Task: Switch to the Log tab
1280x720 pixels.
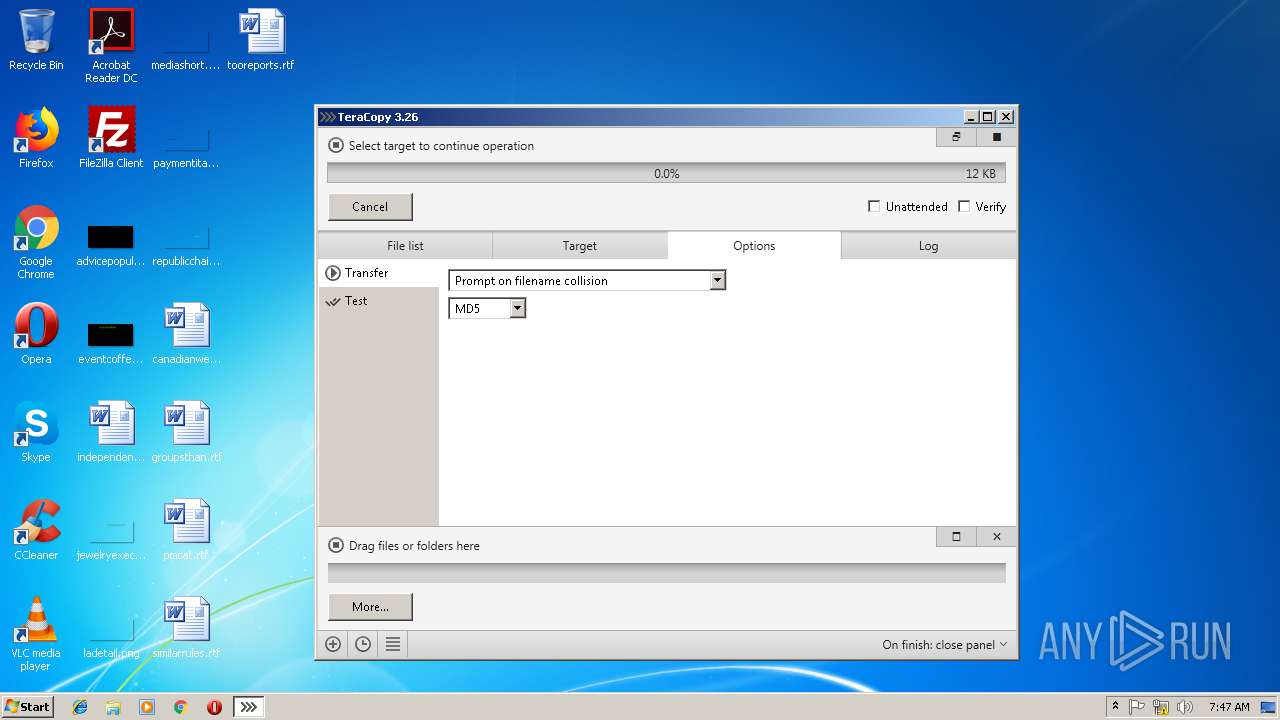Action: [929, 246]
